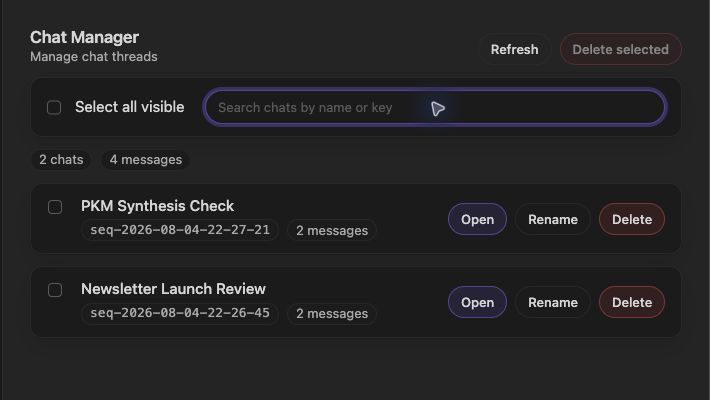Click the PKM Synthesis Check title
710x400 pixels.
tap(158, 206)
